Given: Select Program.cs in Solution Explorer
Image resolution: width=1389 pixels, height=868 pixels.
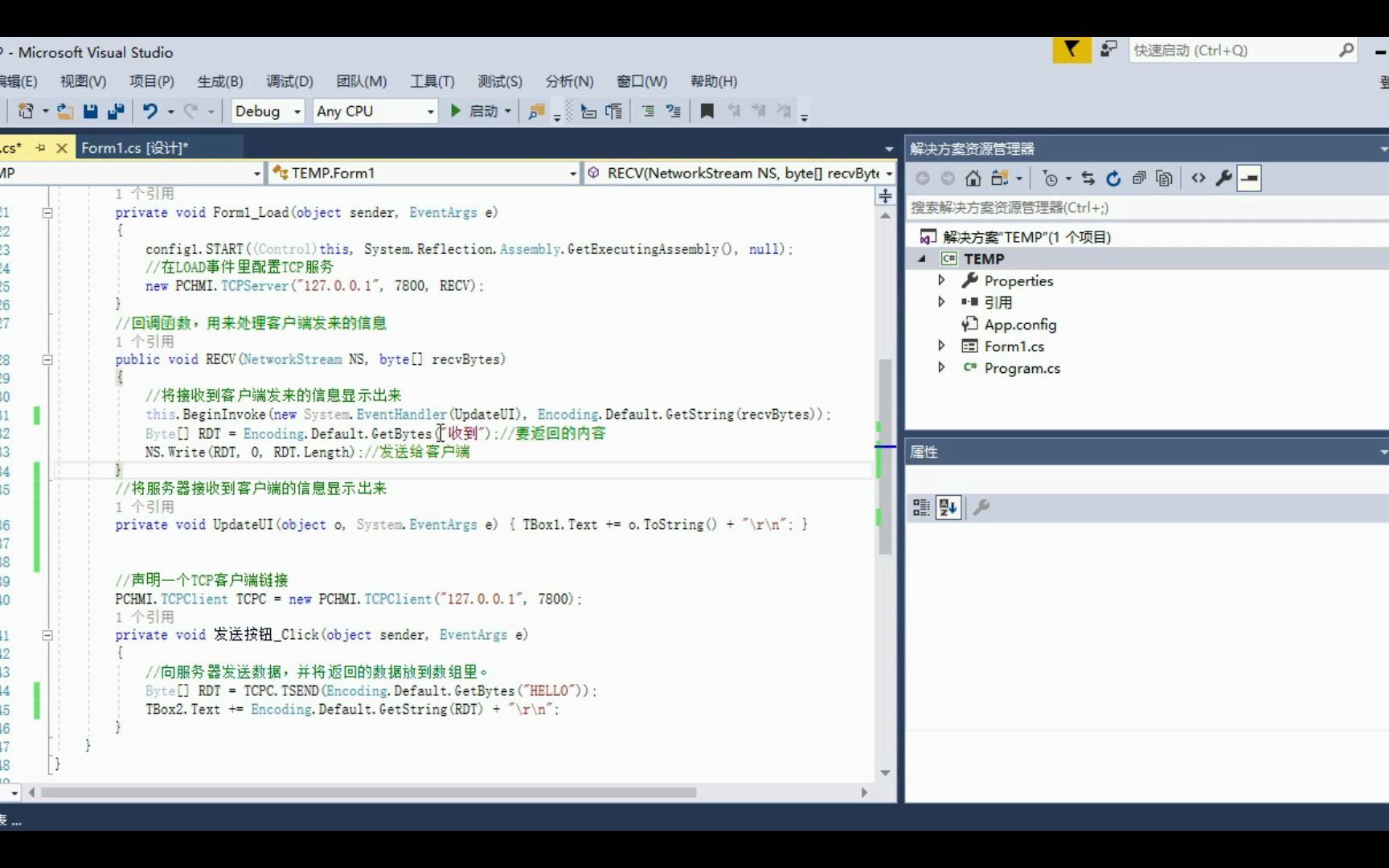Looking at the screenshot, I should point(1022,368).
